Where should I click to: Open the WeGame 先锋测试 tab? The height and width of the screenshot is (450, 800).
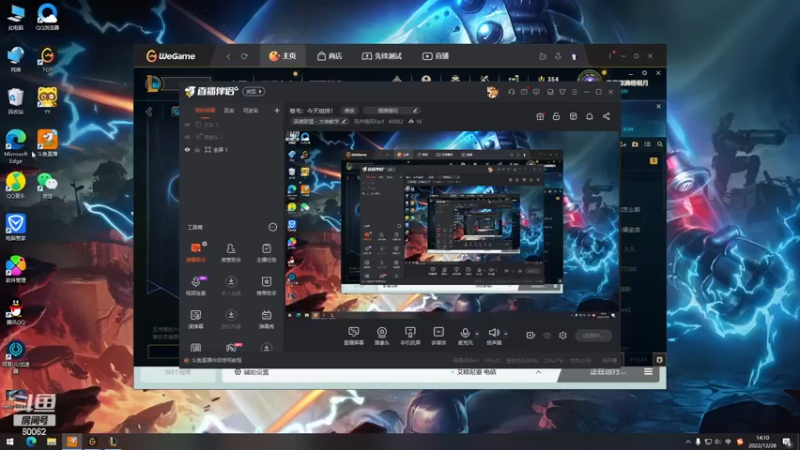coord(382,56)
